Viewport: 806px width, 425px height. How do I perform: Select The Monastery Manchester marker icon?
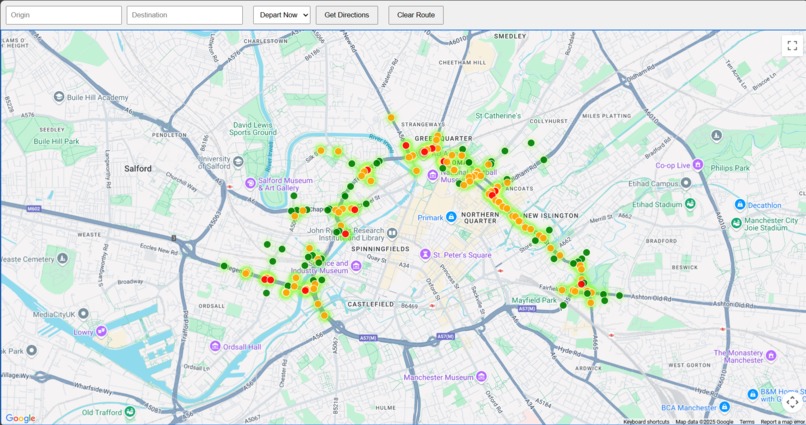(x=771, y=356)
